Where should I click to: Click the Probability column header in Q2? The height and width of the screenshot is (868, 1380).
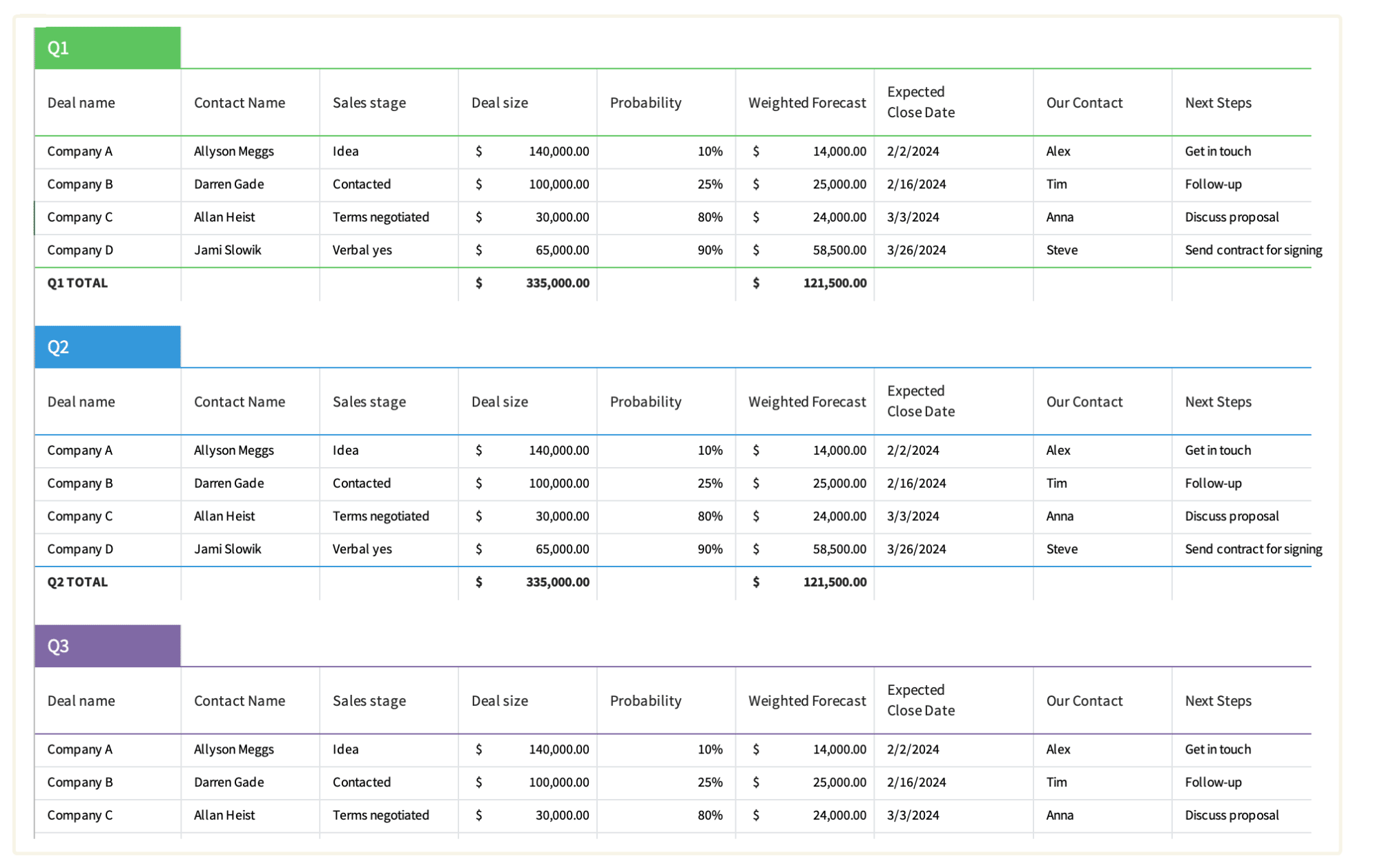(645, 401)
